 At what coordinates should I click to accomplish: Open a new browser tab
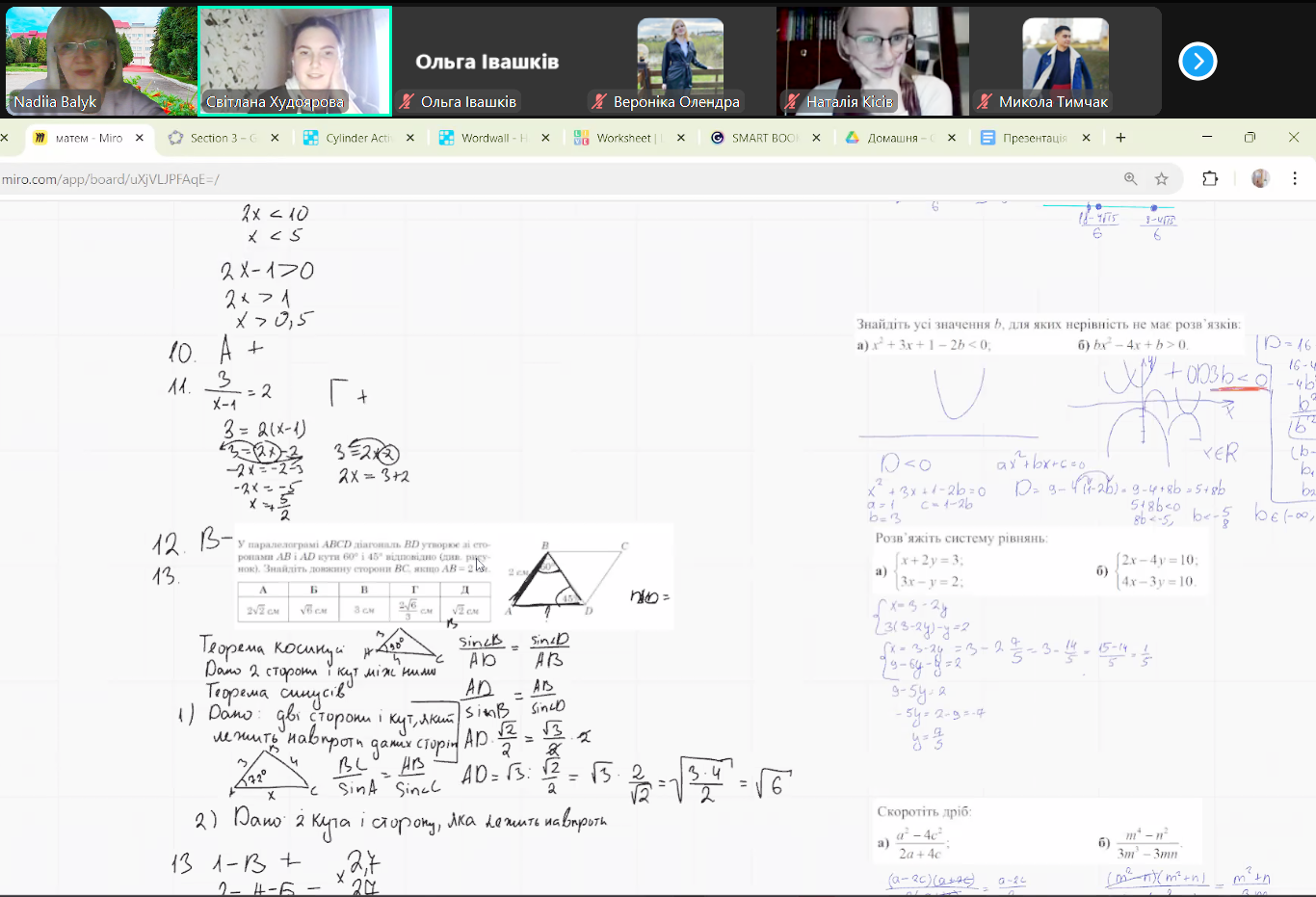point(1120,138)
